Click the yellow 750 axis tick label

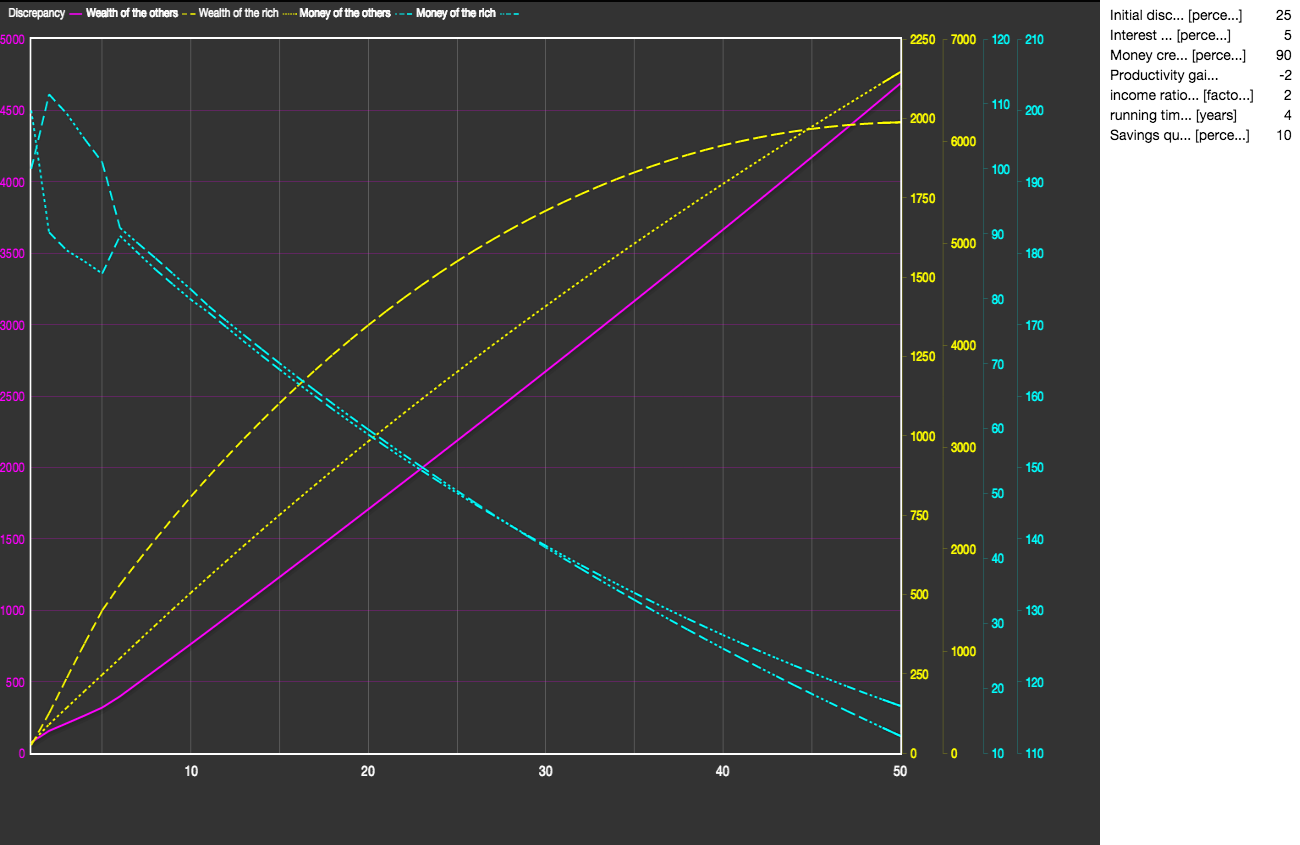(920, 516)
